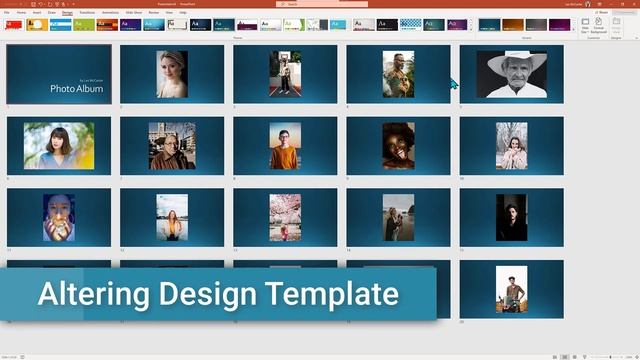This screenshot has height=360, width=640.
Task: Select slide of boy in orange sweater
Action: 285,146
